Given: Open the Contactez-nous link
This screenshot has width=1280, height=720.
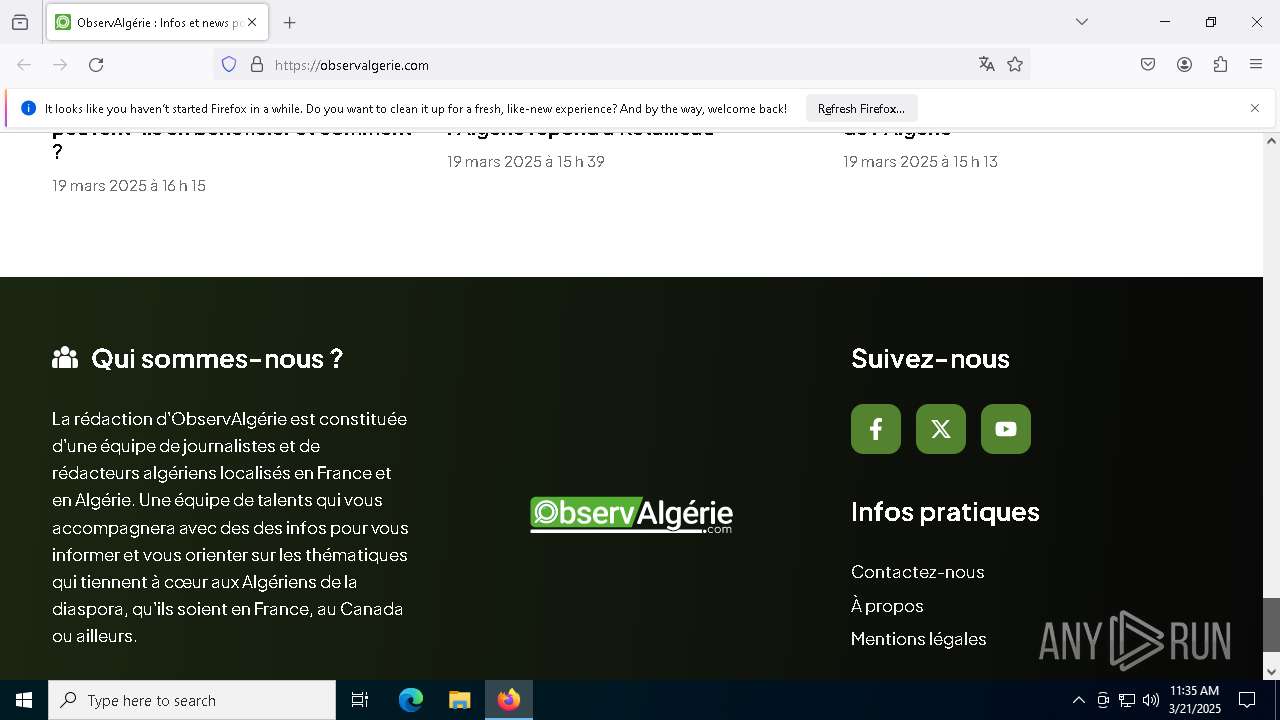Looking at the screenshot, I should pyautogui.click(x=918, y=572).
